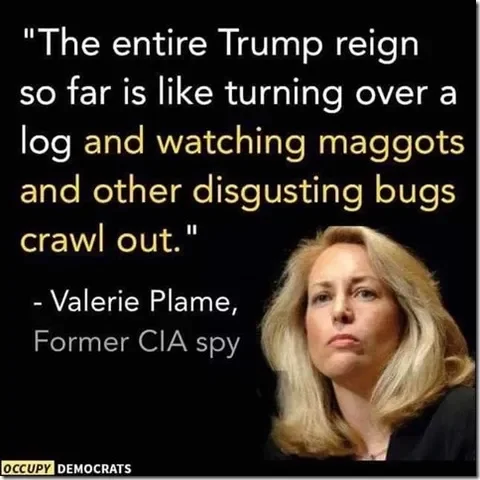Click the Former CIA spy caption

click(137, 343)
